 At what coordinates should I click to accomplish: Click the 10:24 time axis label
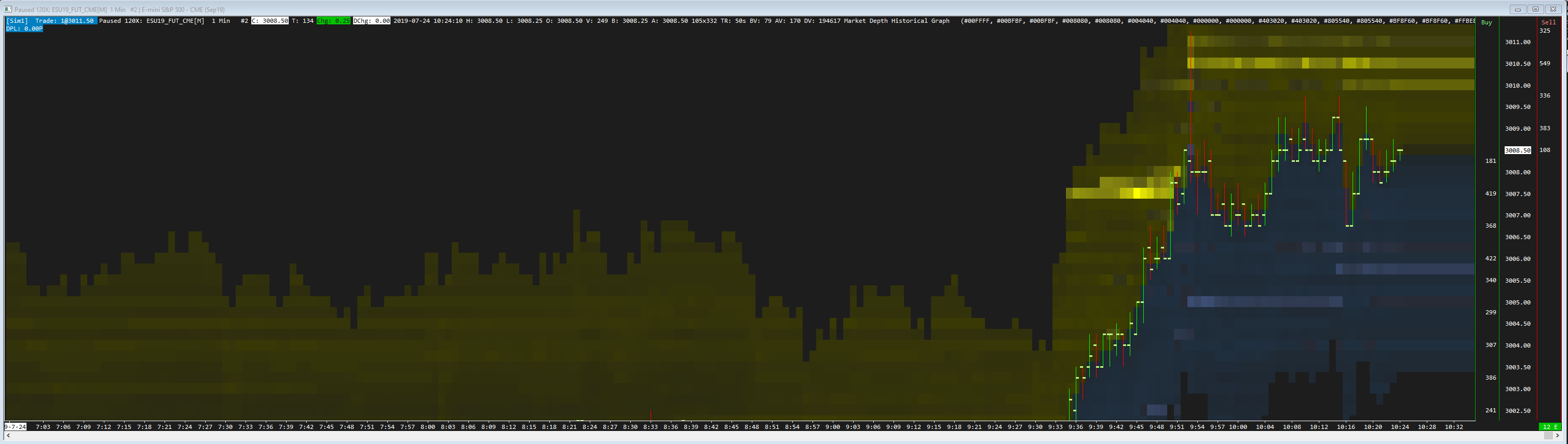click(x=1399, y=427)
